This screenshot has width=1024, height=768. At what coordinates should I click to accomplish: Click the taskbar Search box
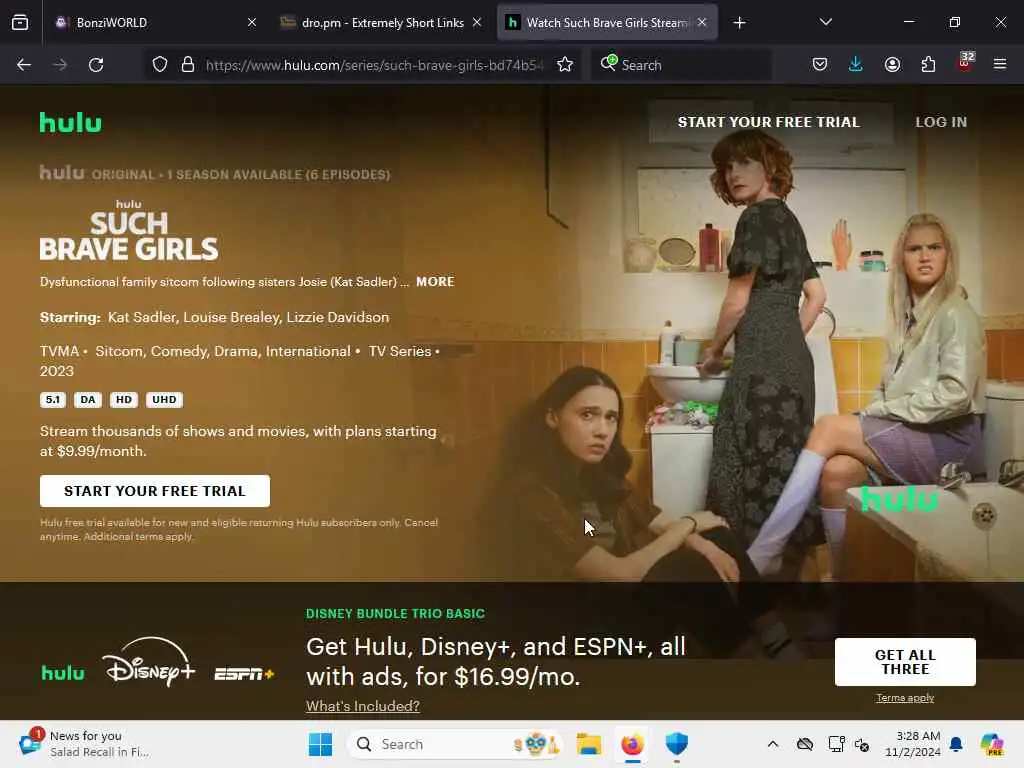(455, 744)
